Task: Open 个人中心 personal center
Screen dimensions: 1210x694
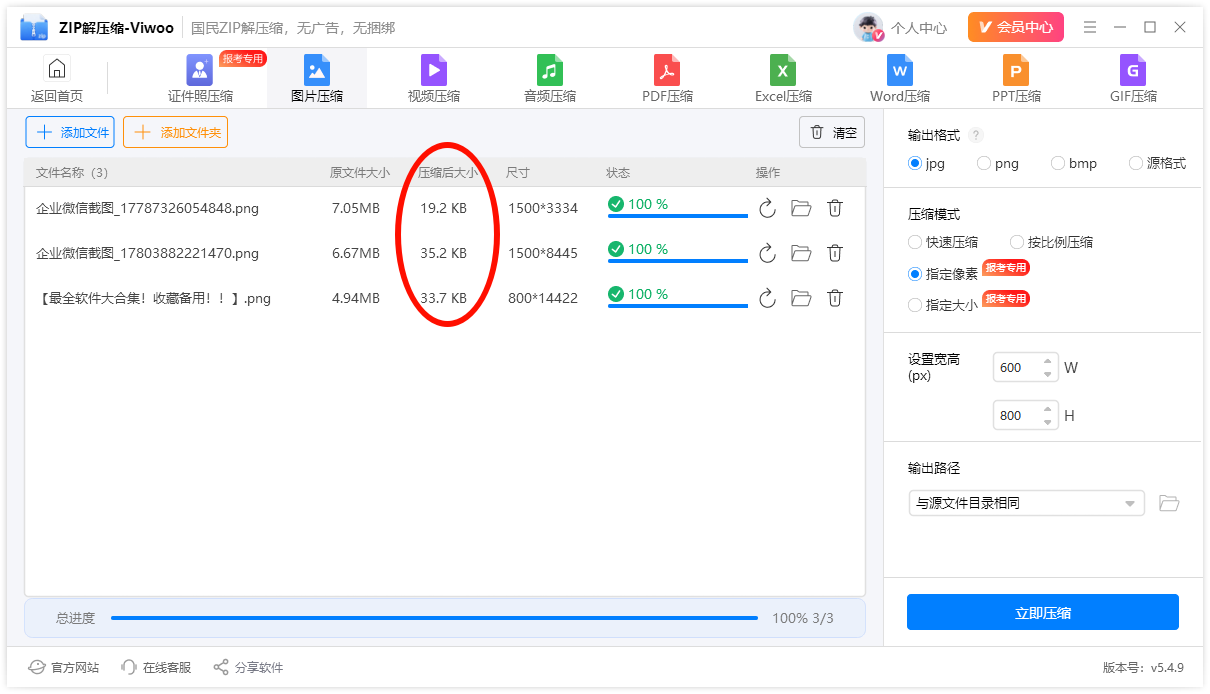Action: 919,28
